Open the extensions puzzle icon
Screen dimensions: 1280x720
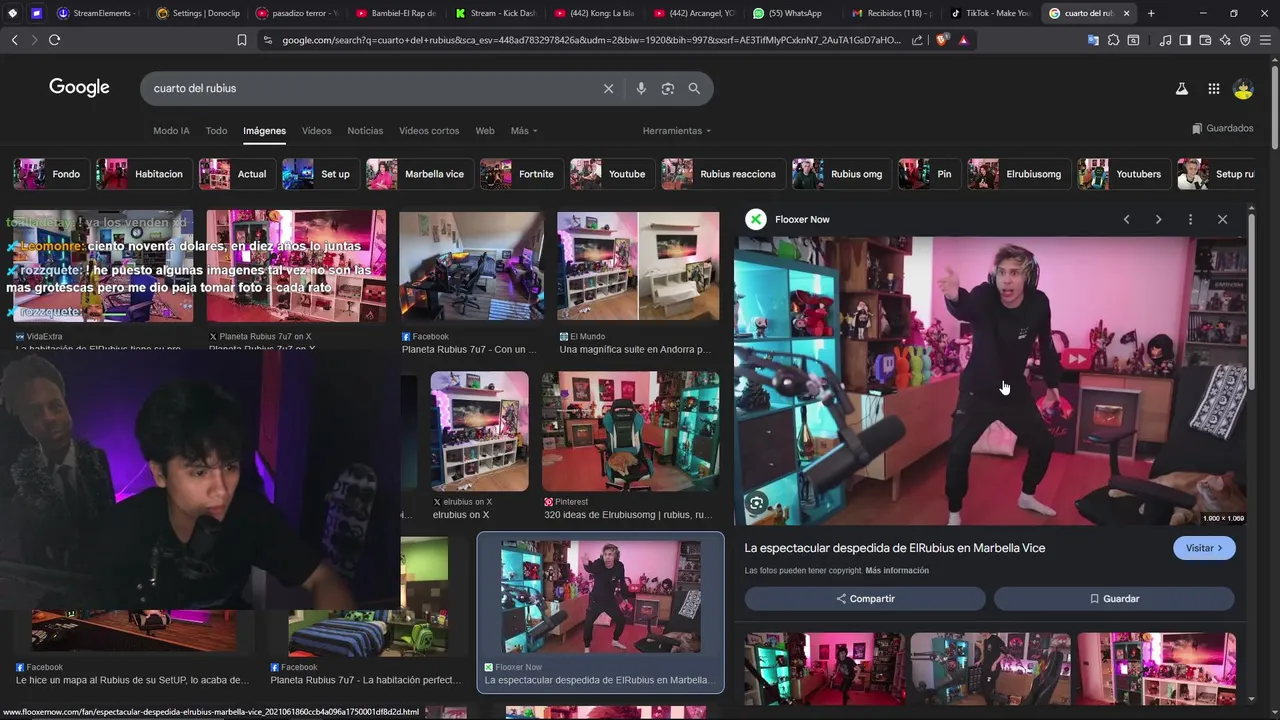(1113, 40)
